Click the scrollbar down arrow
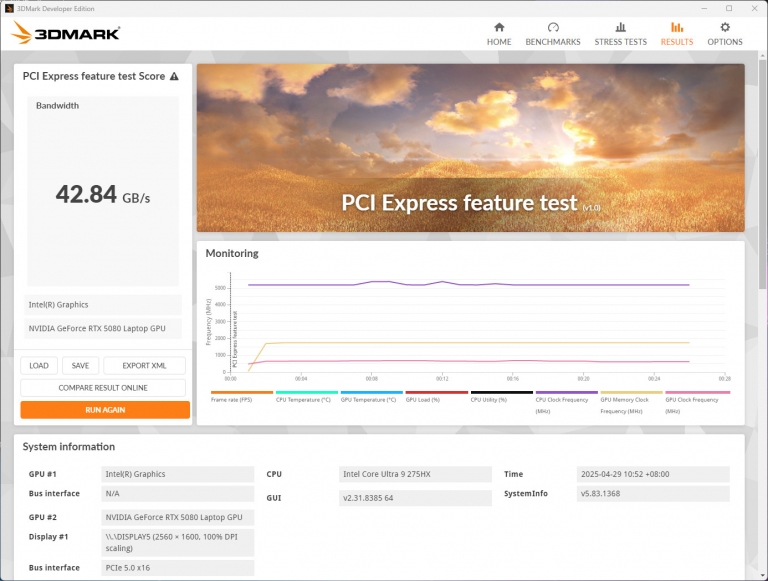Screen dimensions: 768x581 click(762, 575)
